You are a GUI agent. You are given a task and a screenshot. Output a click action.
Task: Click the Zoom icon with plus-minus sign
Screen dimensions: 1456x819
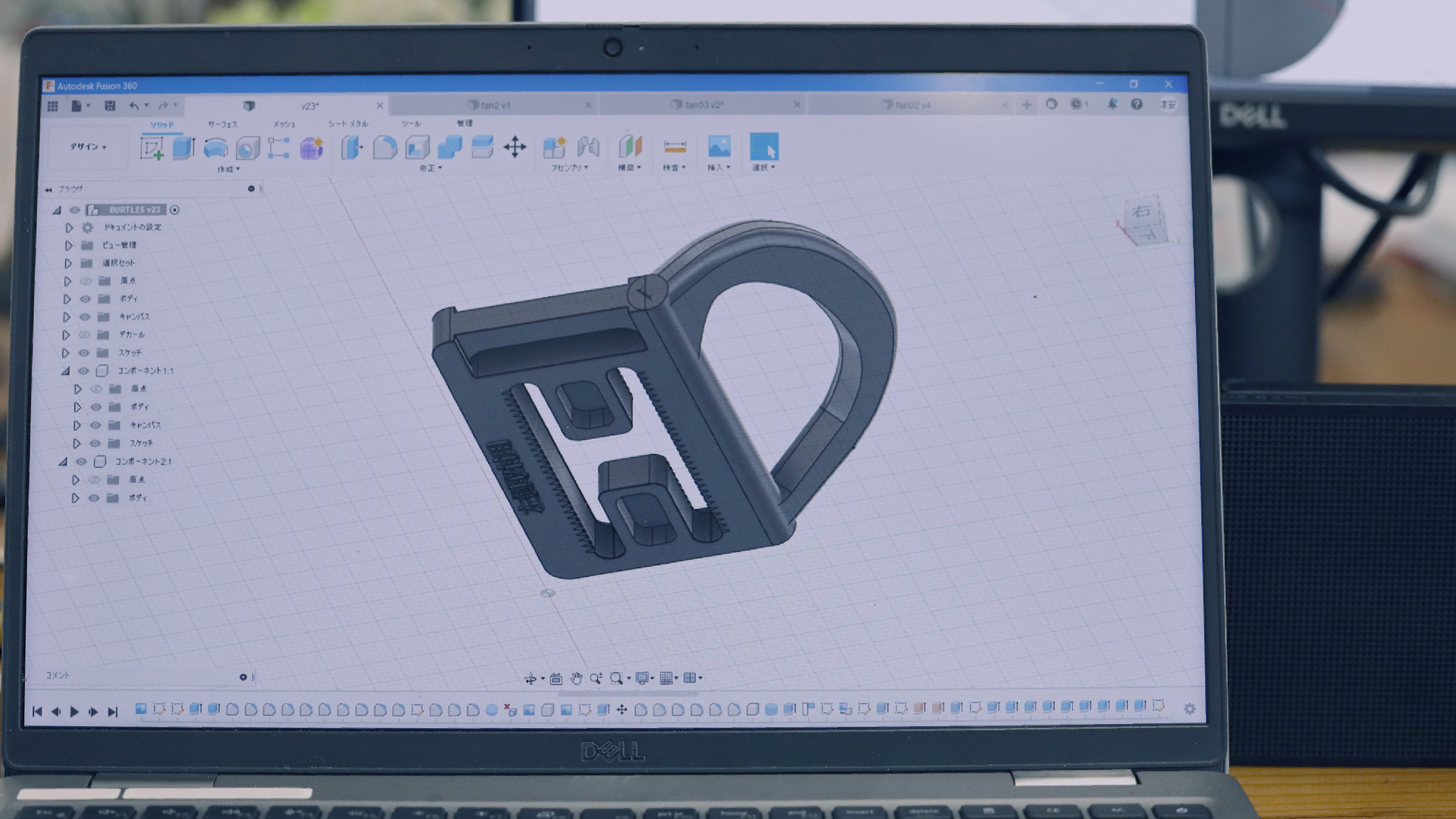tap(596, 678)
